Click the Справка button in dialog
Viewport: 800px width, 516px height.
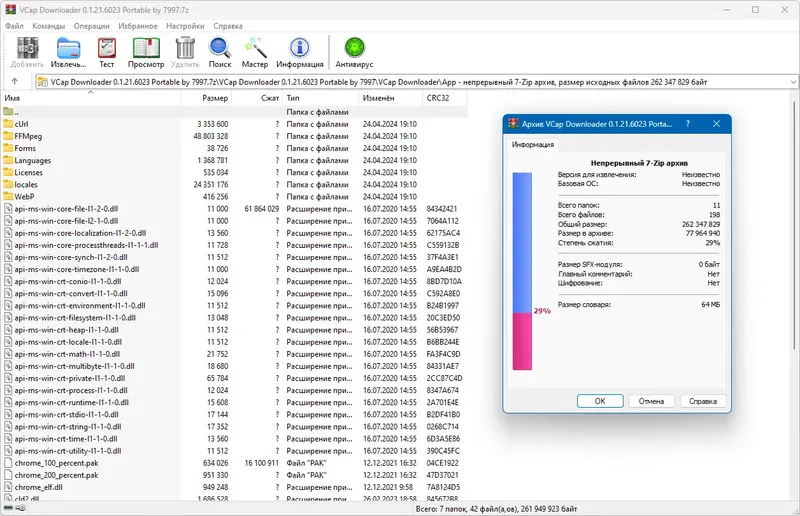[703, 401]
